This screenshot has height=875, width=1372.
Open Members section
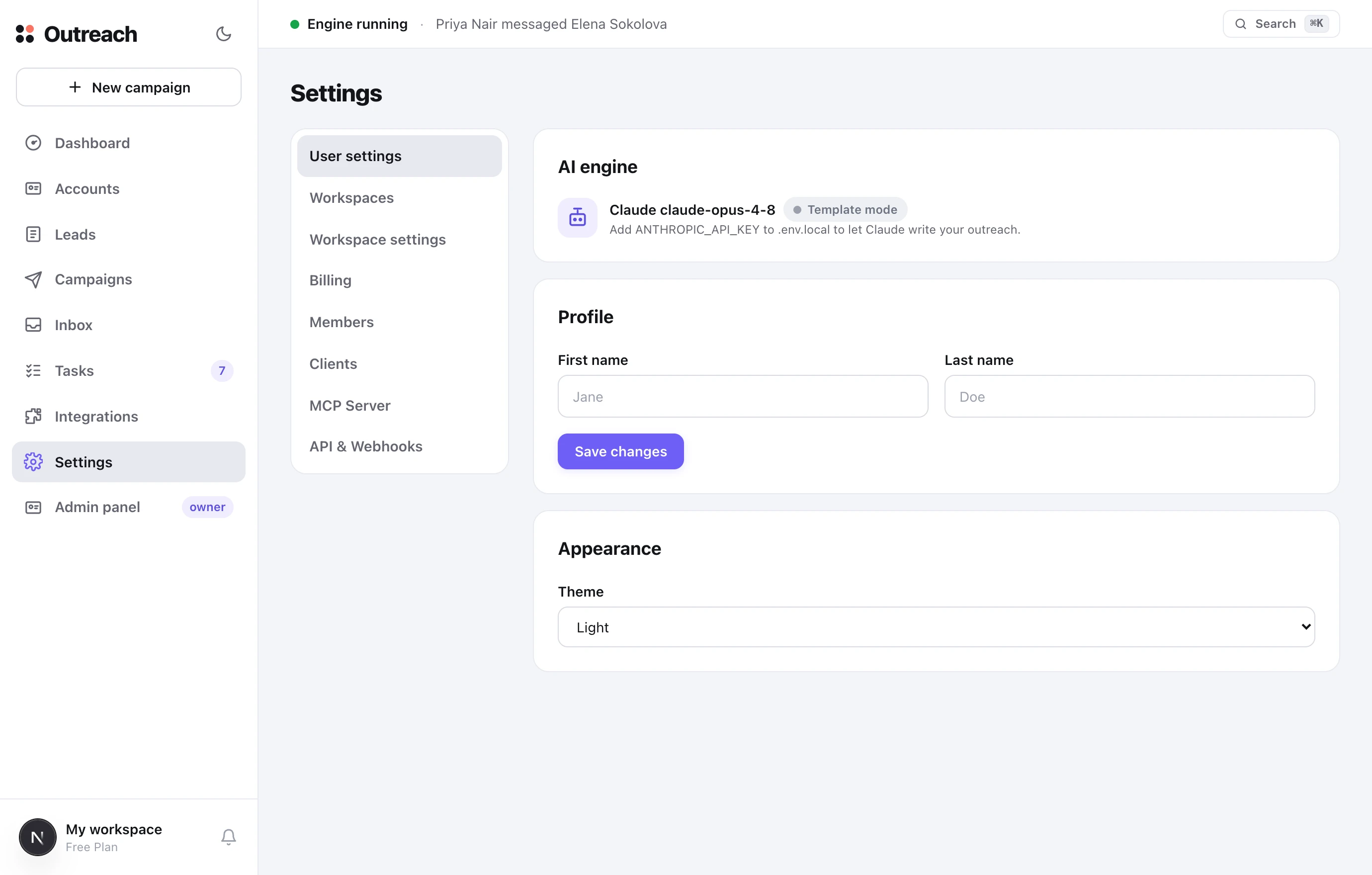tap(399, 322)
